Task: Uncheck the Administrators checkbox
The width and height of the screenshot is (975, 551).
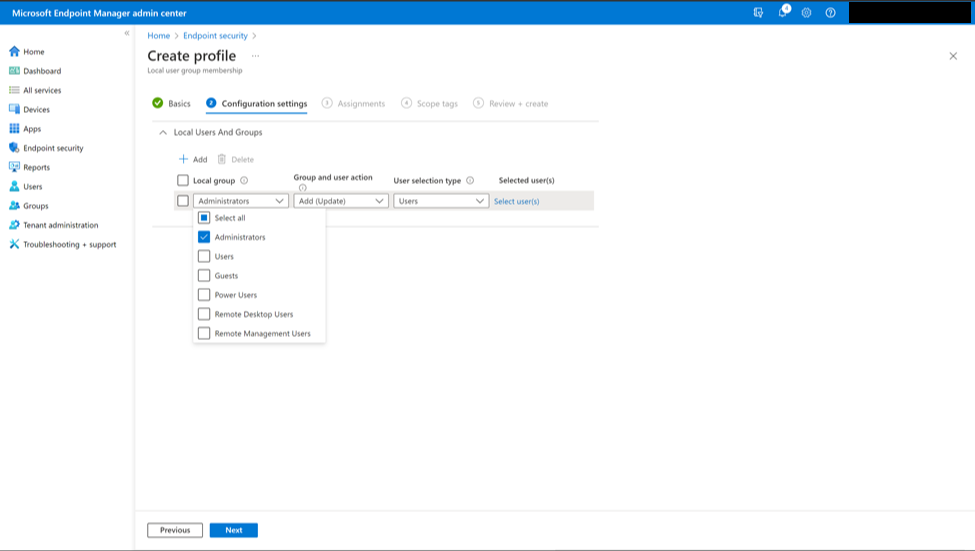Action: [204, 237]
